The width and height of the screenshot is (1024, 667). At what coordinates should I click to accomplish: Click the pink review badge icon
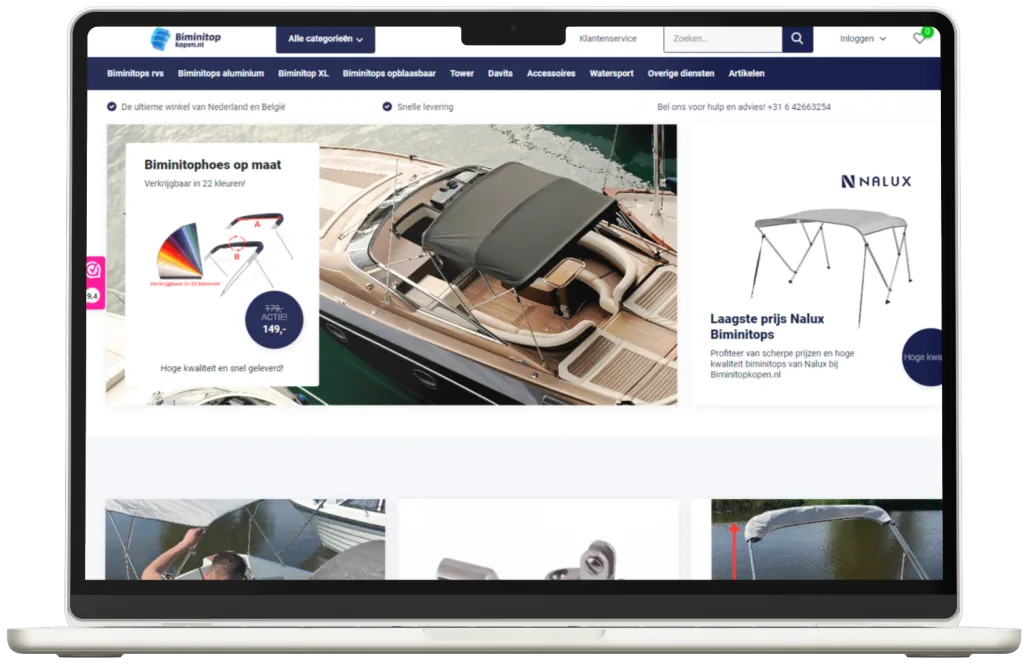point(94,270)
